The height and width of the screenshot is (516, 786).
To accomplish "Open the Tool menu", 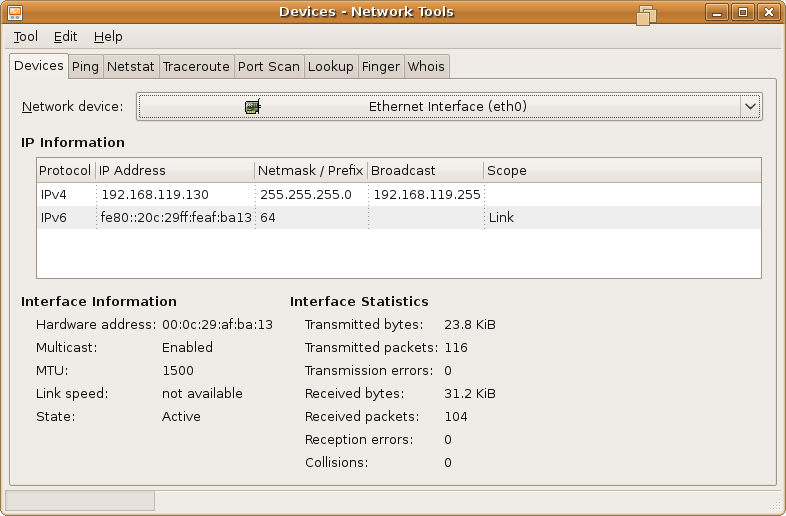I will (26, 37).
